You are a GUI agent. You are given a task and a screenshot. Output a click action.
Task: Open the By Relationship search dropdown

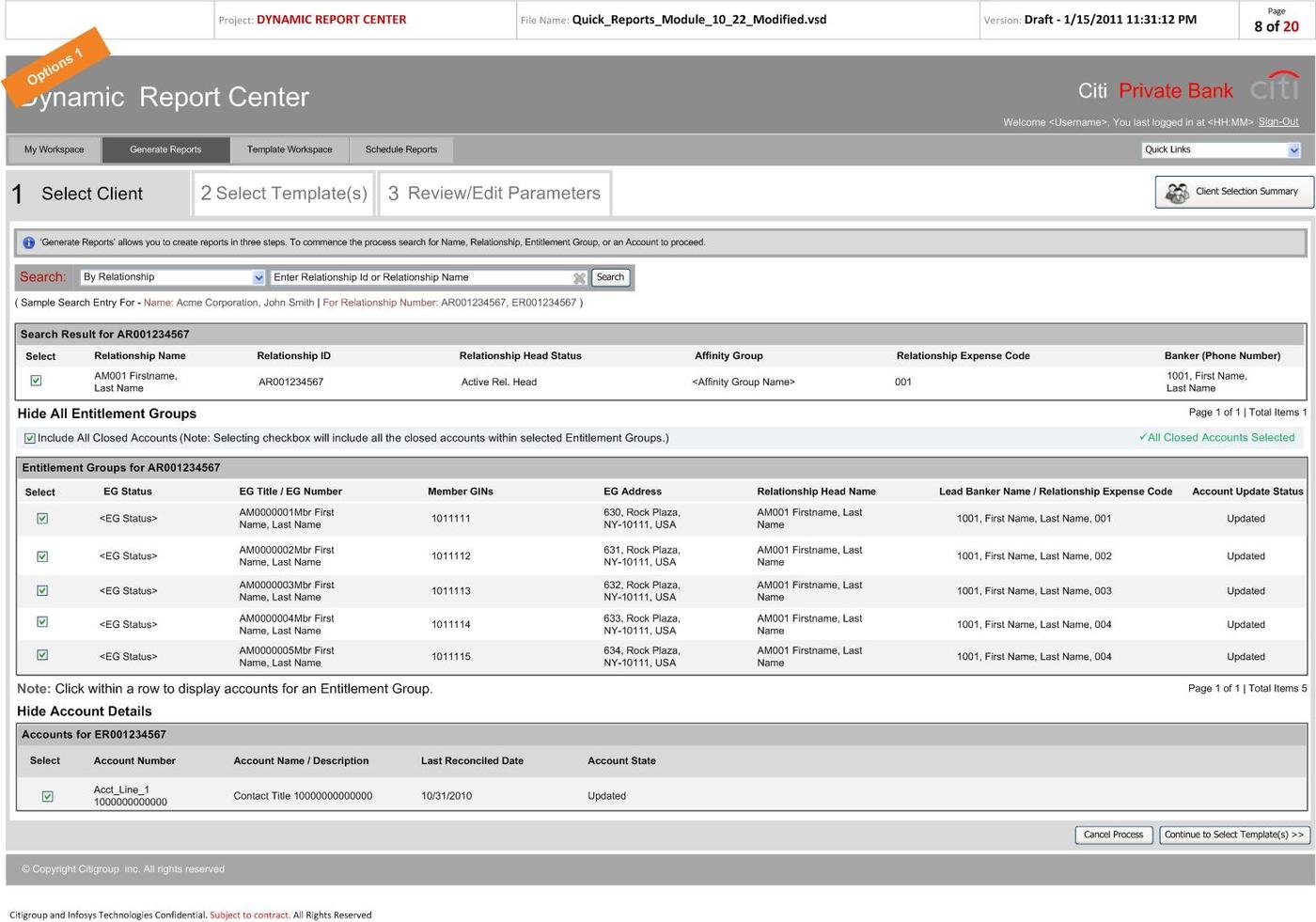(x=258, y=276)
